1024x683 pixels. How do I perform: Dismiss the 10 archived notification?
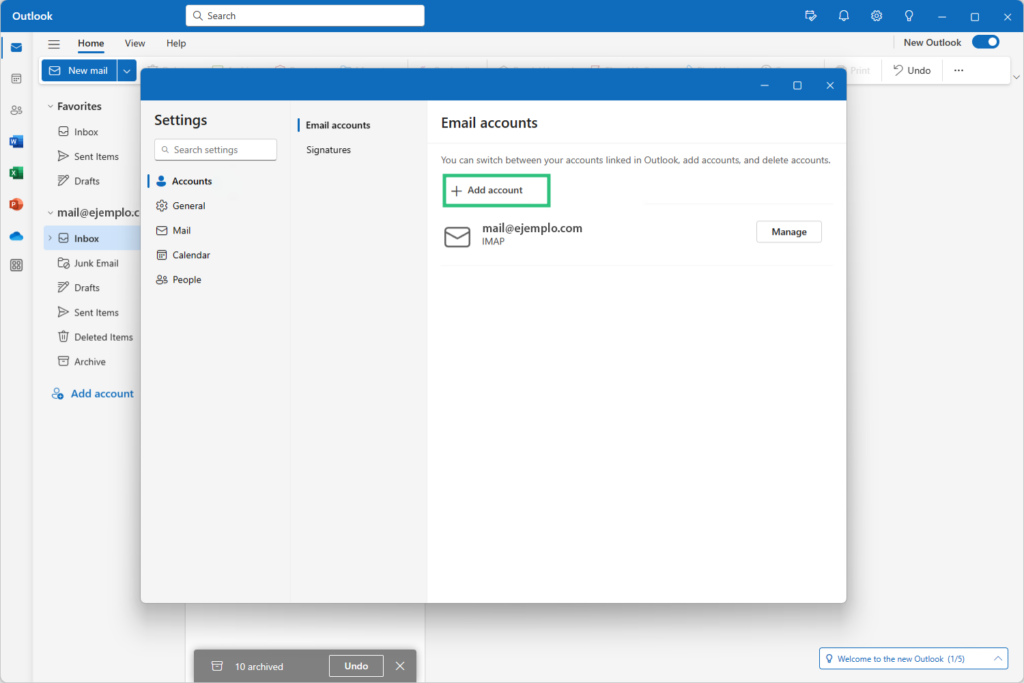point(400,666)
